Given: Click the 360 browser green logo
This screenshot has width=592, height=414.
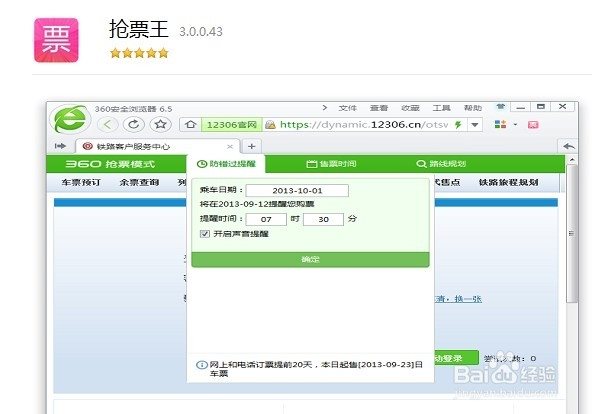Looking at the screenshot, I should [70, 120].
